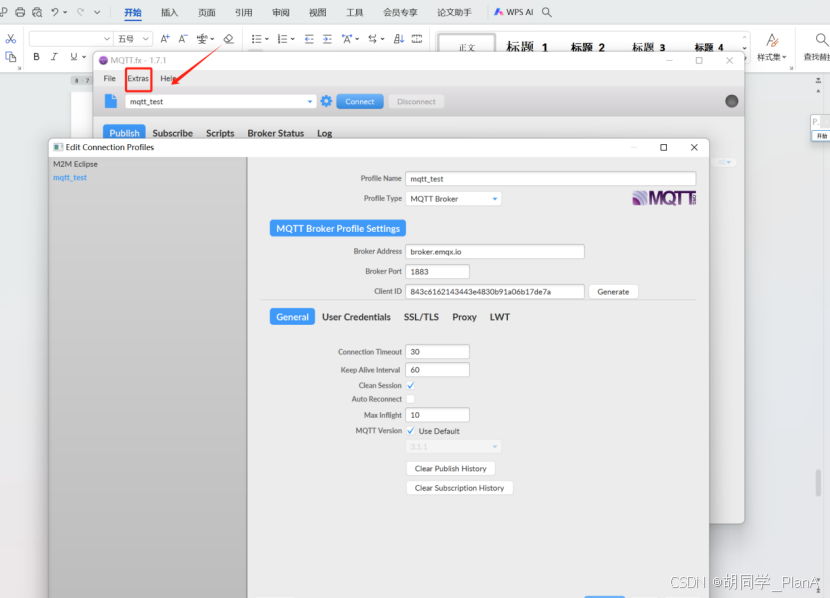Expand the quick access toolbar customize chevron
This screenshot has height=598, width=830.
coord(97,12)
